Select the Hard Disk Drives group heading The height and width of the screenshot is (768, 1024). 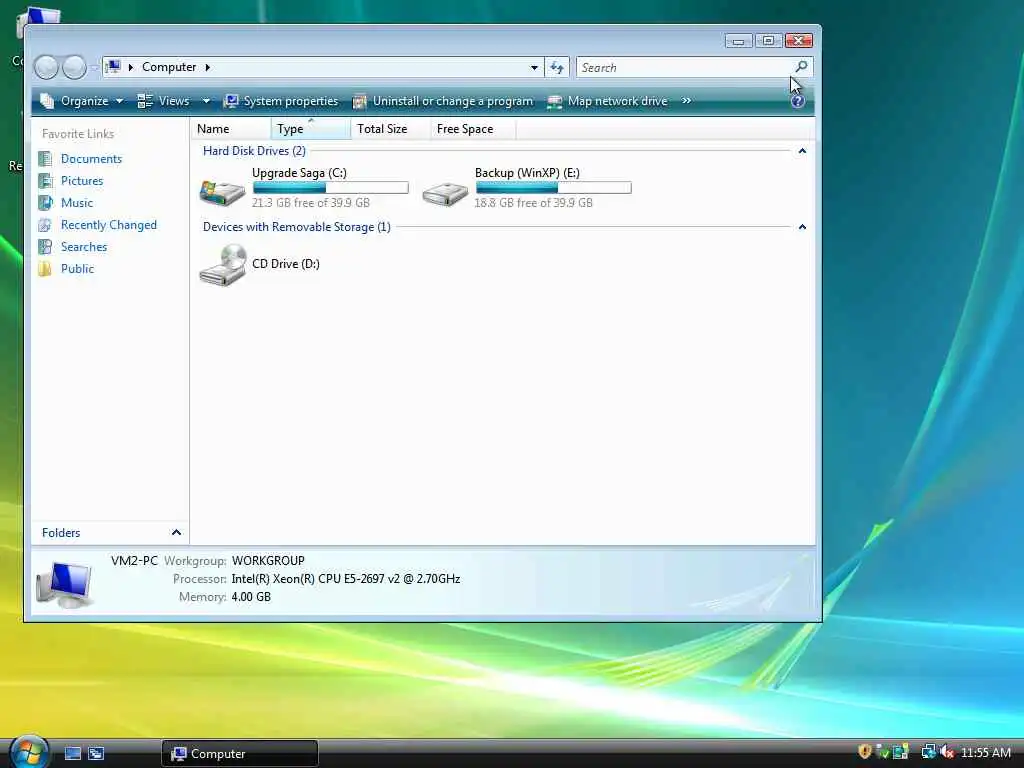(x=254, y=151)
